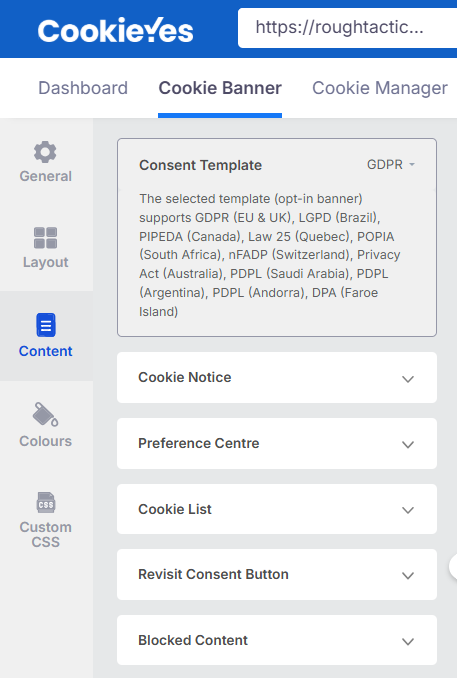Open General settings gear icon
This screenshot has height=678, width=457.
pos(45,152)
